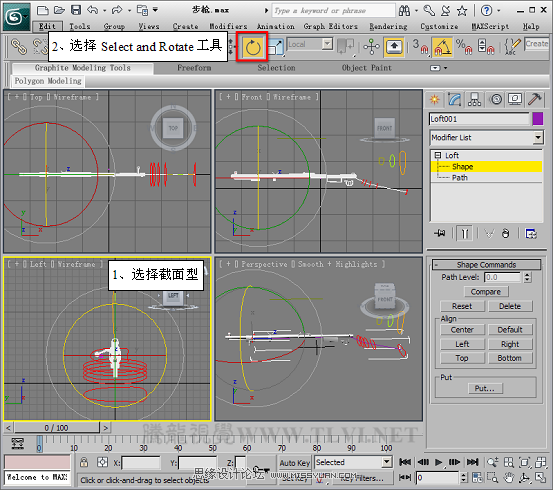The width and height of the screenshot is (553, 490).
Task: Toggle Select and Manipulate tool
Action: tap(371, 47)
